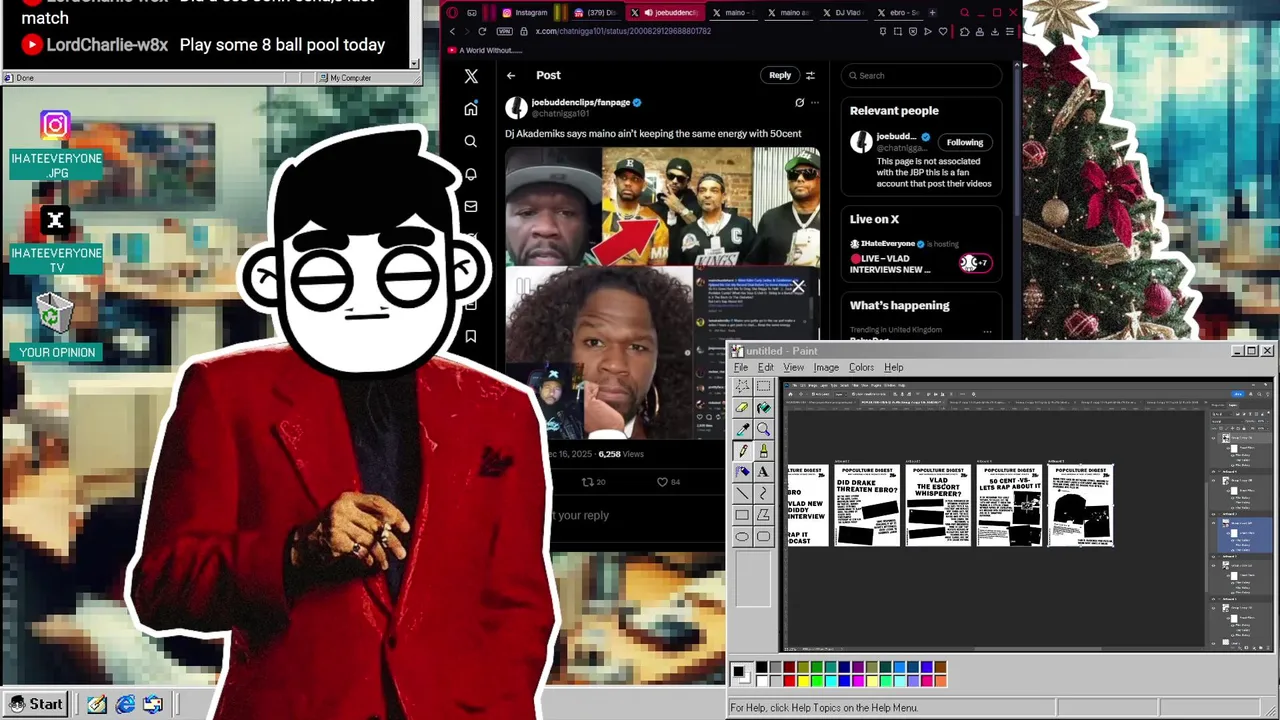Open the IHATEEVERYONE TV desktop icon

click(x=56, y=240)
